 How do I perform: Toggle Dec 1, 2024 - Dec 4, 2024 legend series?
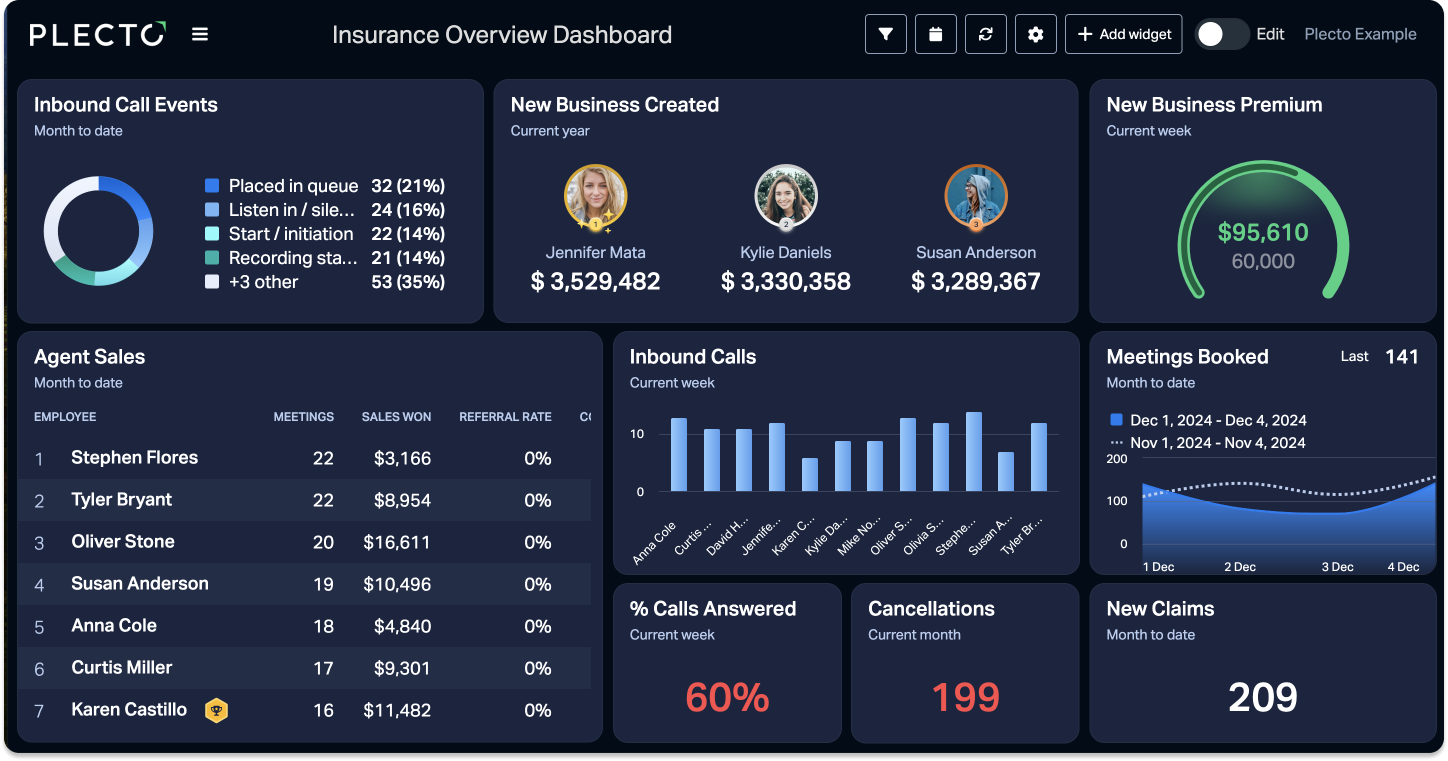[1208, 420]
